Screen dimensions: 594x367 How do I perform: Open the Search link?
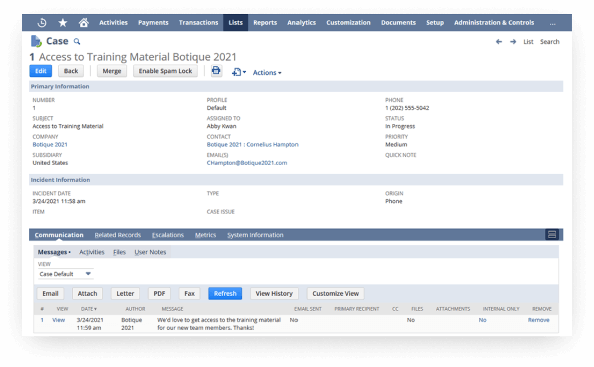[x=550, y=42]
